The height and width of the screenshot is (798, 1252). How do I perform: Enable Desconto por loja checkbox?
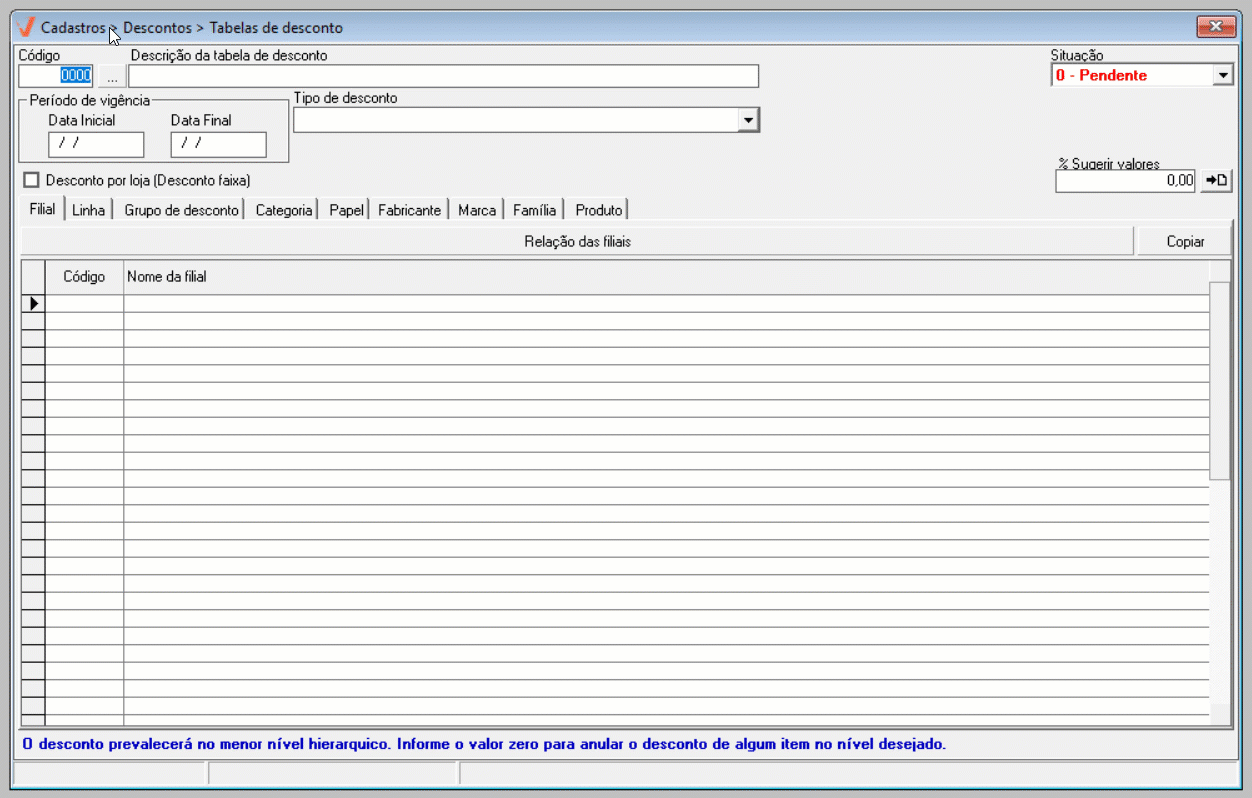pos(32,181)
